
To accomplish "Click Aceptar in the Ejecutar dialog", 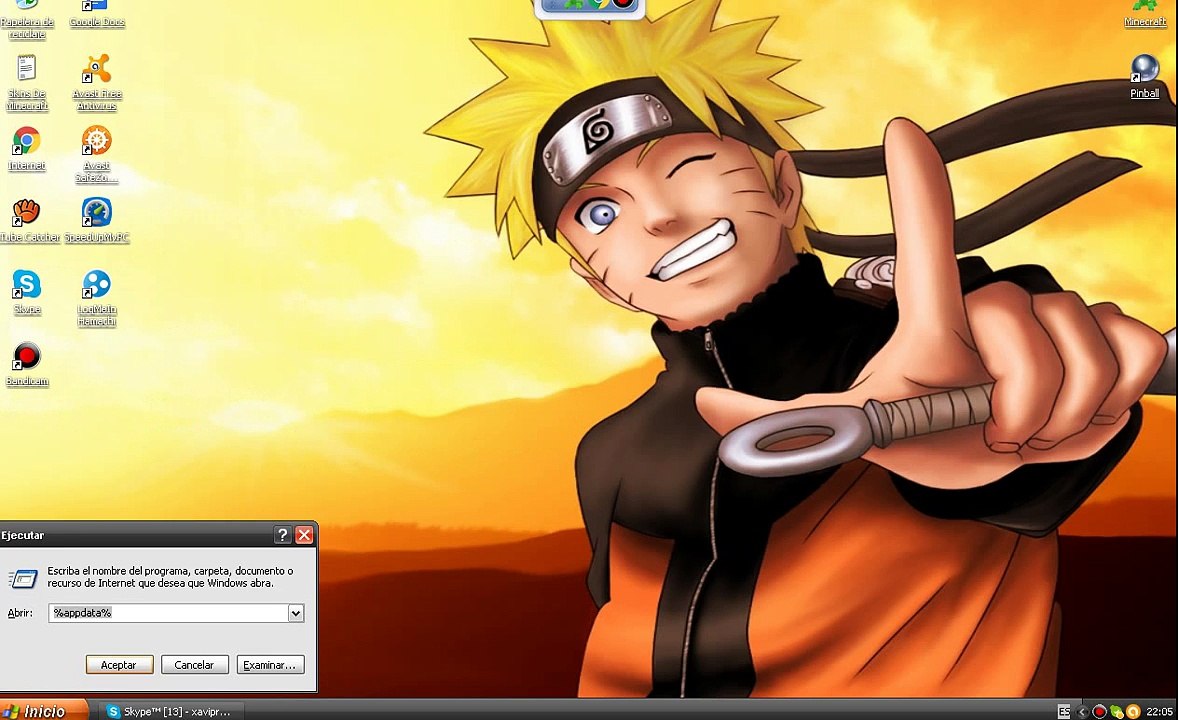I will tap(119, 664).
